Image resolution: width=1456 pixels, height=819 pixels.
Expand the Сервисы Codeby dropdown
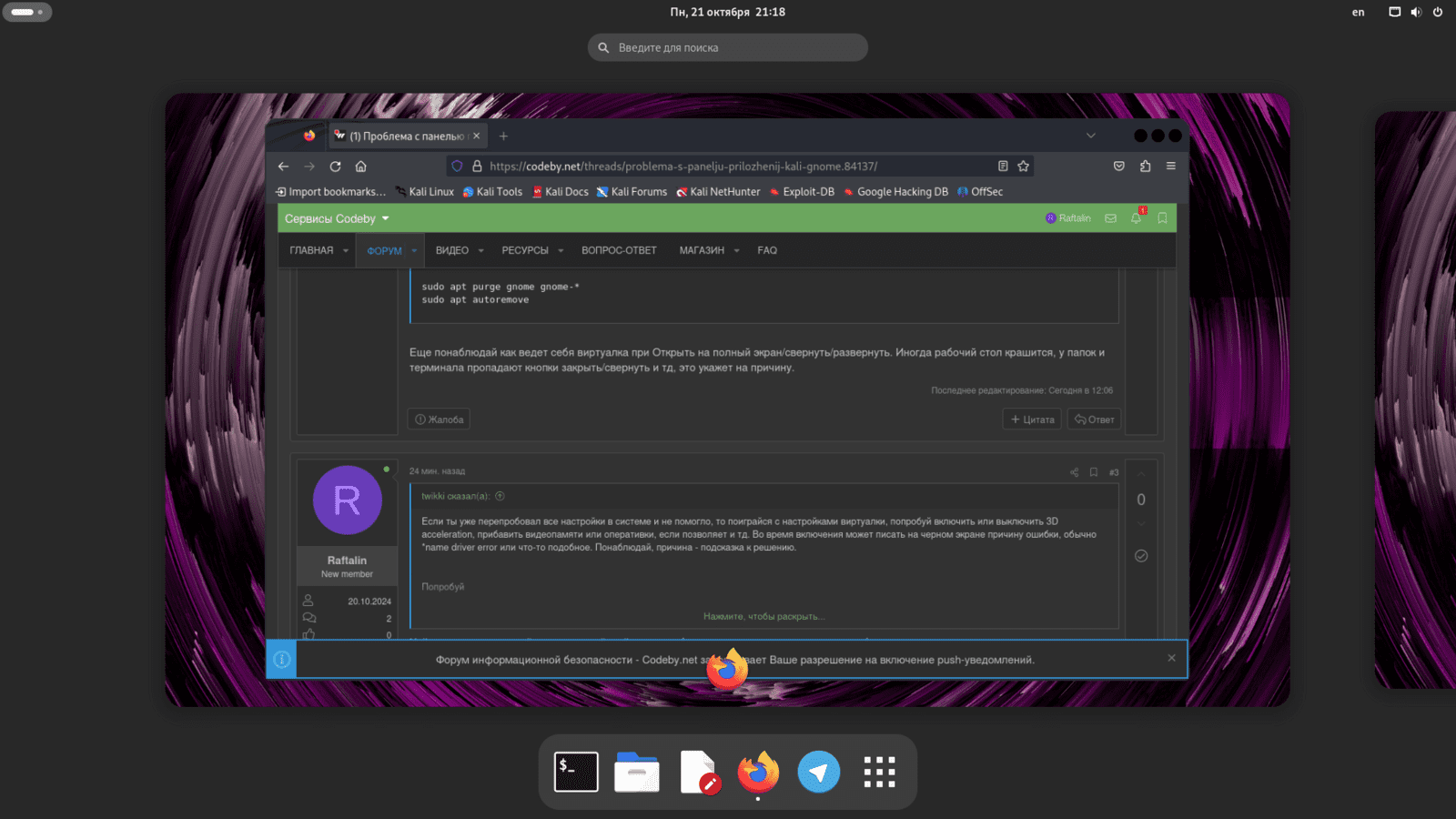tap(336, 218)
